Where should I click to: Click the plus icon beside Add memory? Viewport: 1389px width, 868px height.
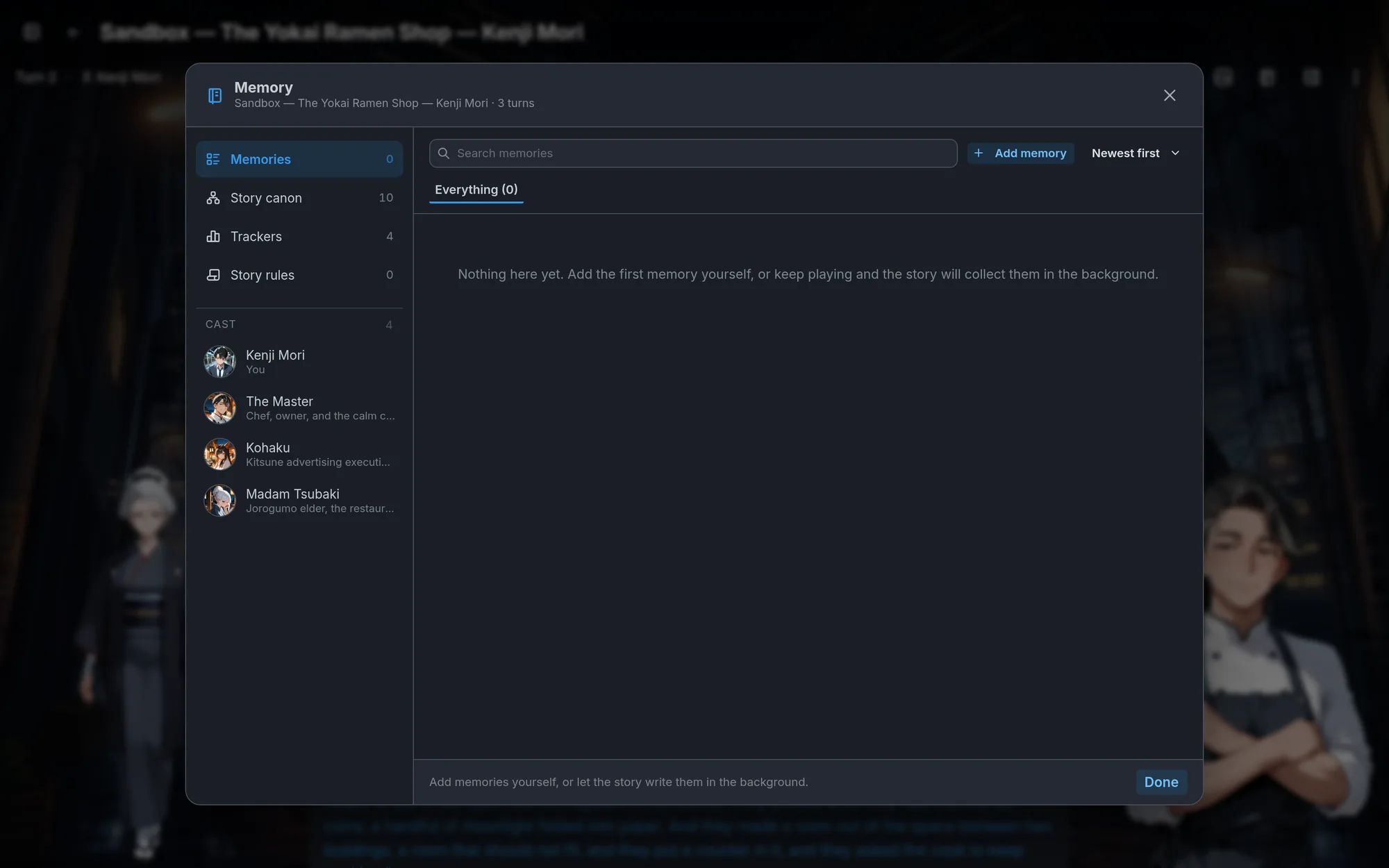979,153
